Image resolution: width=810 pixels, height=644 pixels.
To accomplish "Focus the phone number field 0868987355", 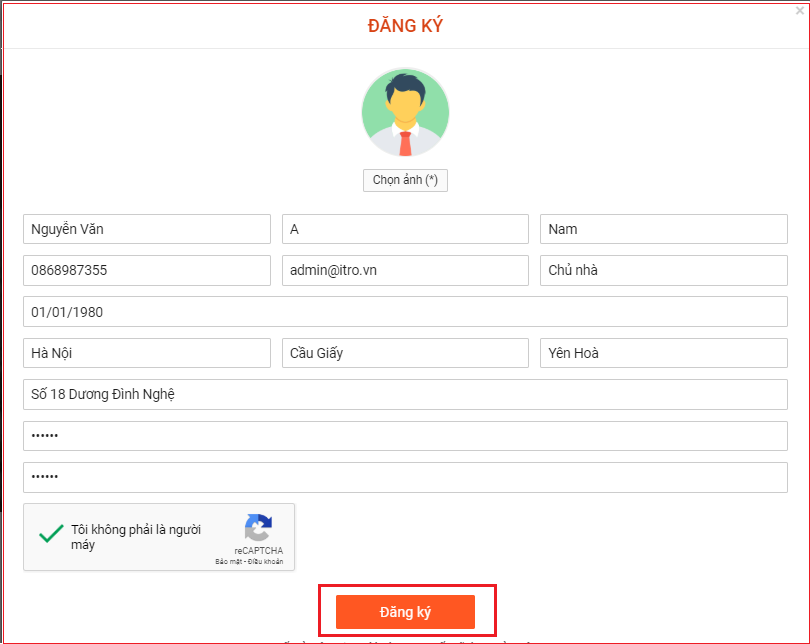I will click(147, 270).
